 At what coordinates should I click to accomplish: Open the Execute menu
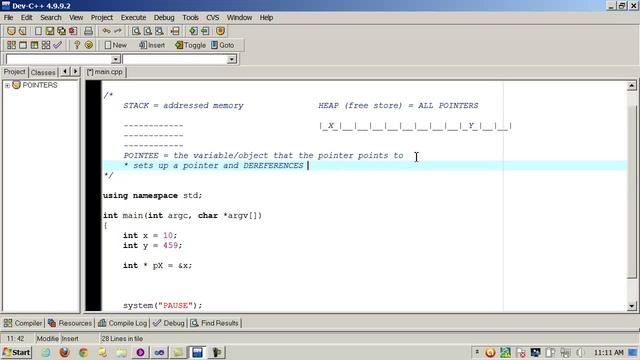point(133,18)
